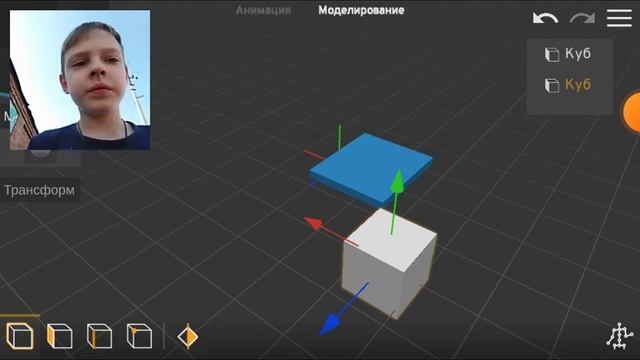
Task: Open the hamburger menu
Action: [x=619, y=18]
